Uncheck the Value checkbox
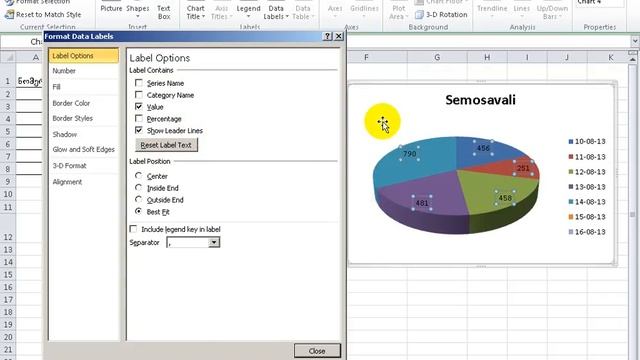Viewport: 640px width, 360px height. click(x=139, y=107)
